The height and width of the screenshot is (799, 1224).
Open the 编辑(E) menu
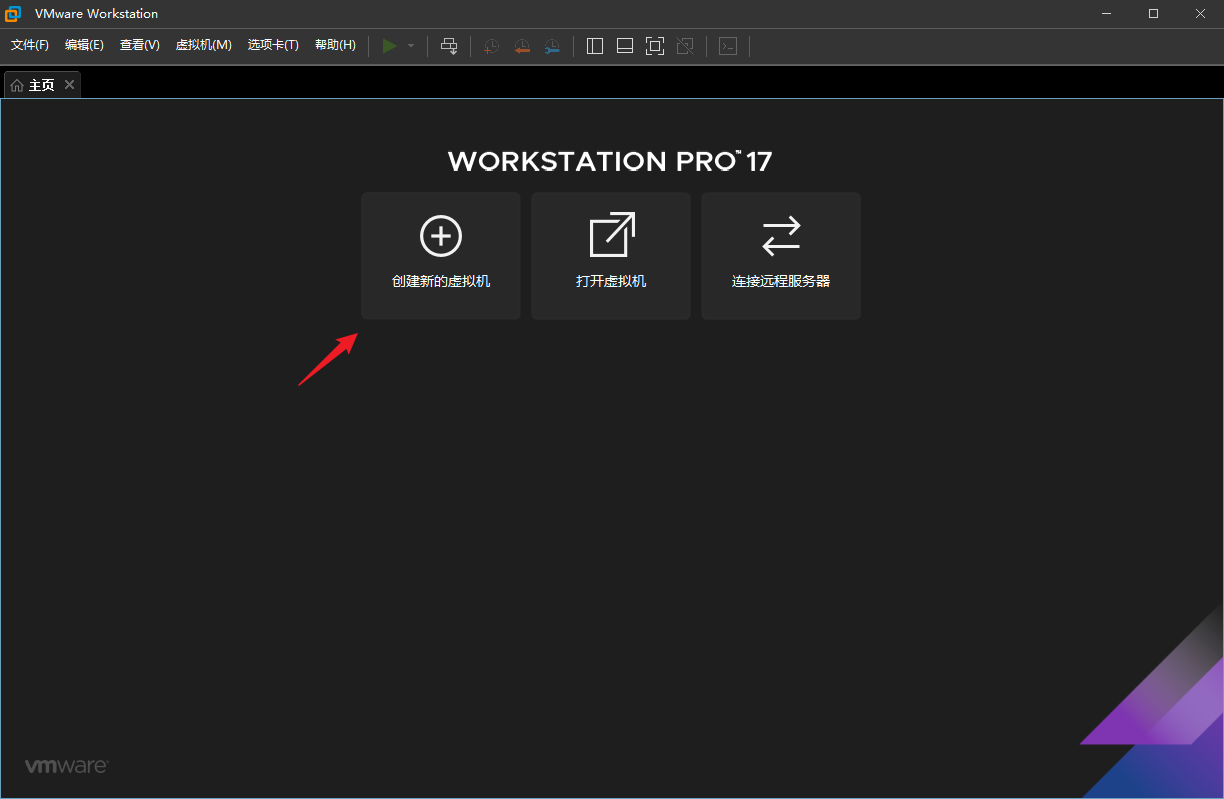pos(84,45)
